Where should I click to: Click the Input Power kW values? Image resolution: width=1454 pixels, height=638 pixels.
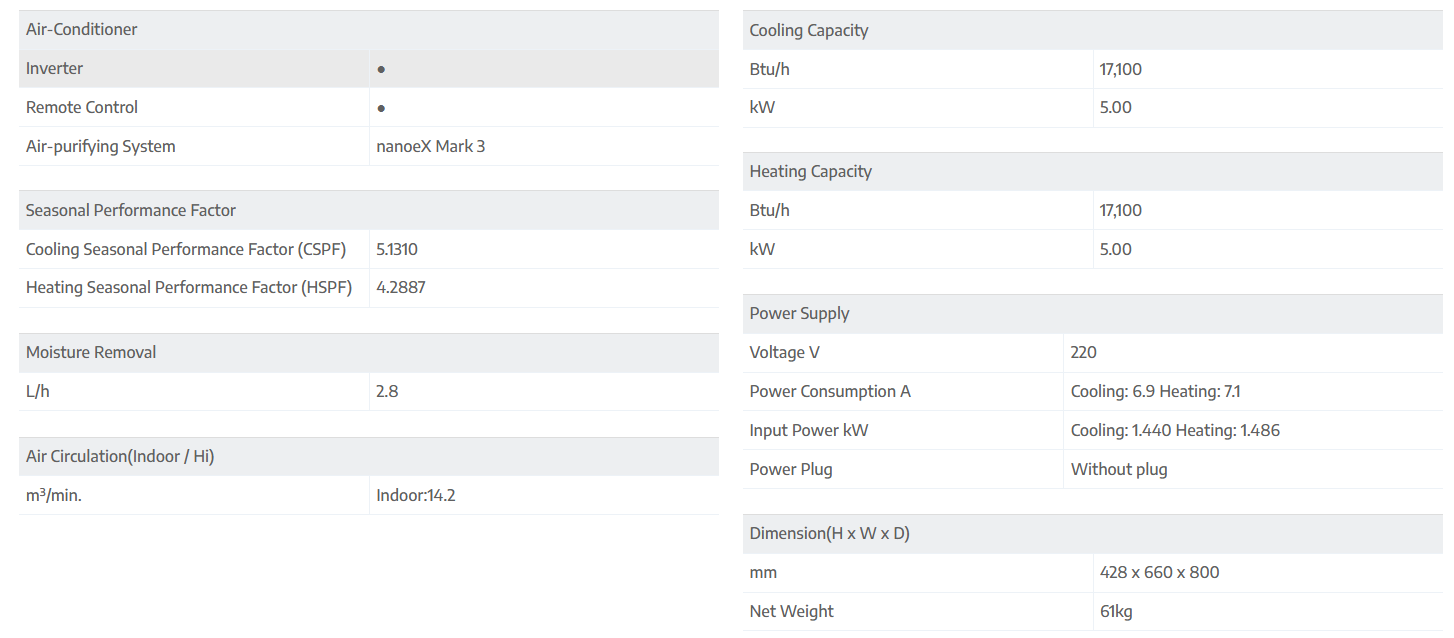click(1175, 431)
